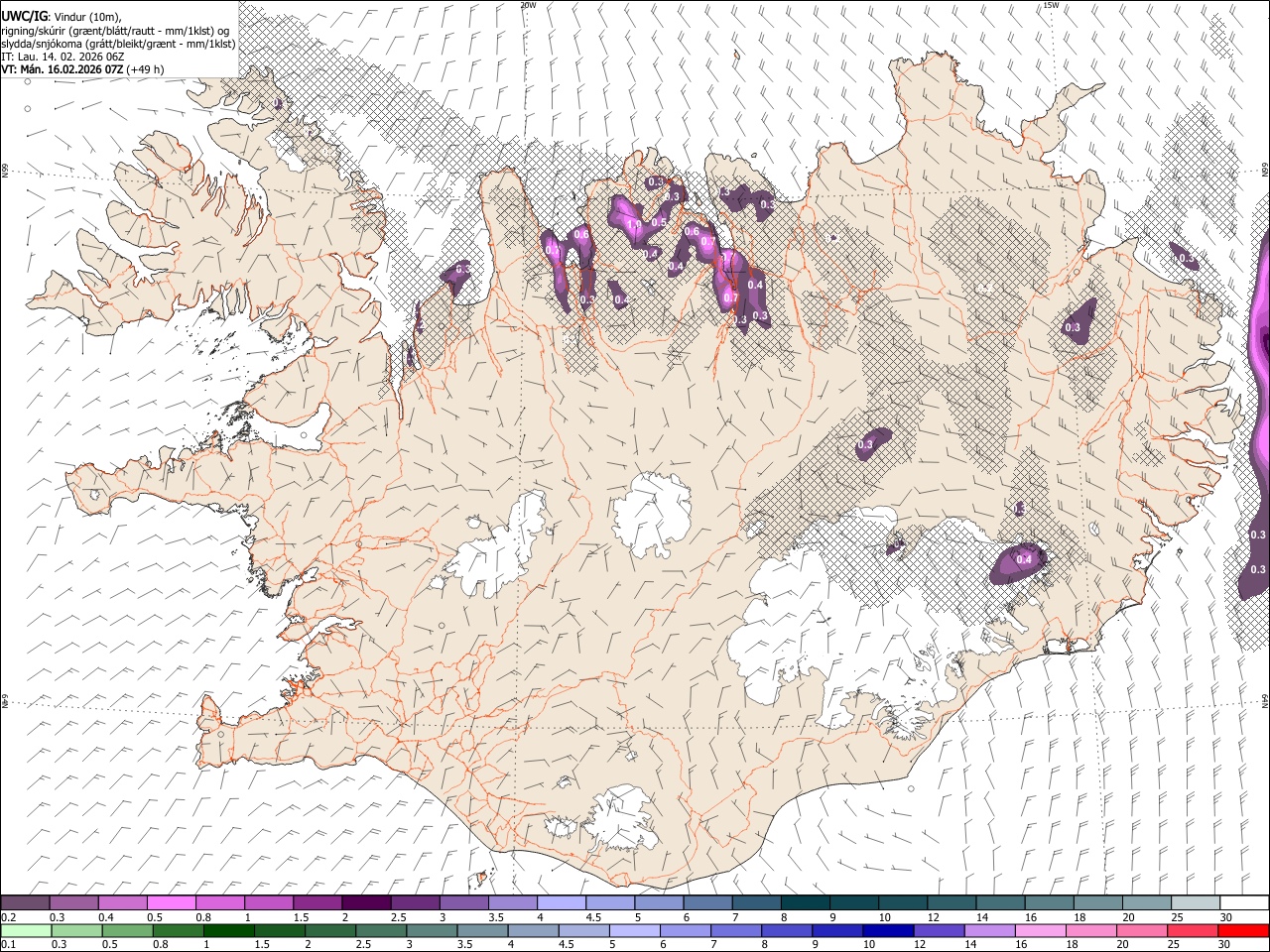Click the light pink lower swatch at 16
The image size is (1270, 952).
tap(1039, 930)
